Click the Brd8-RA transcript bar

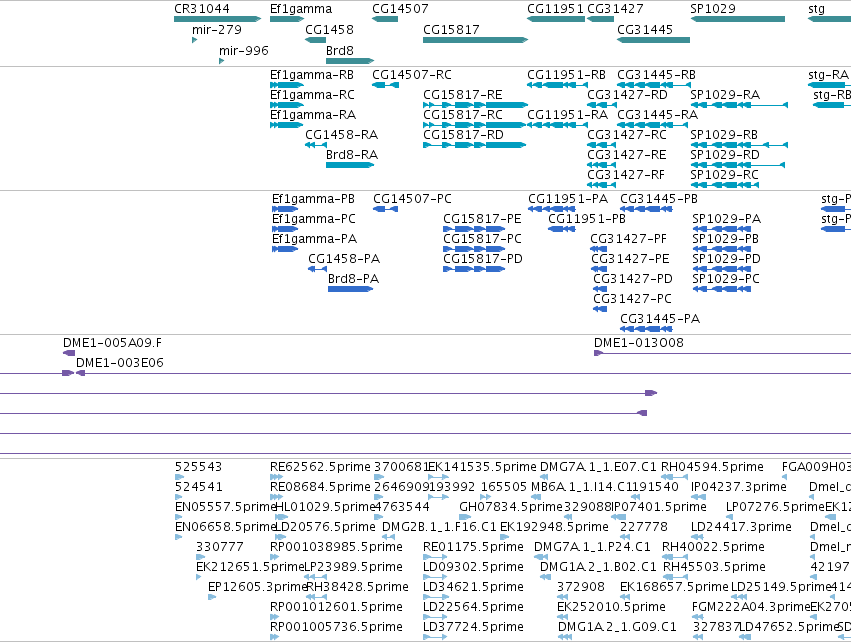(x=350, y=165)
